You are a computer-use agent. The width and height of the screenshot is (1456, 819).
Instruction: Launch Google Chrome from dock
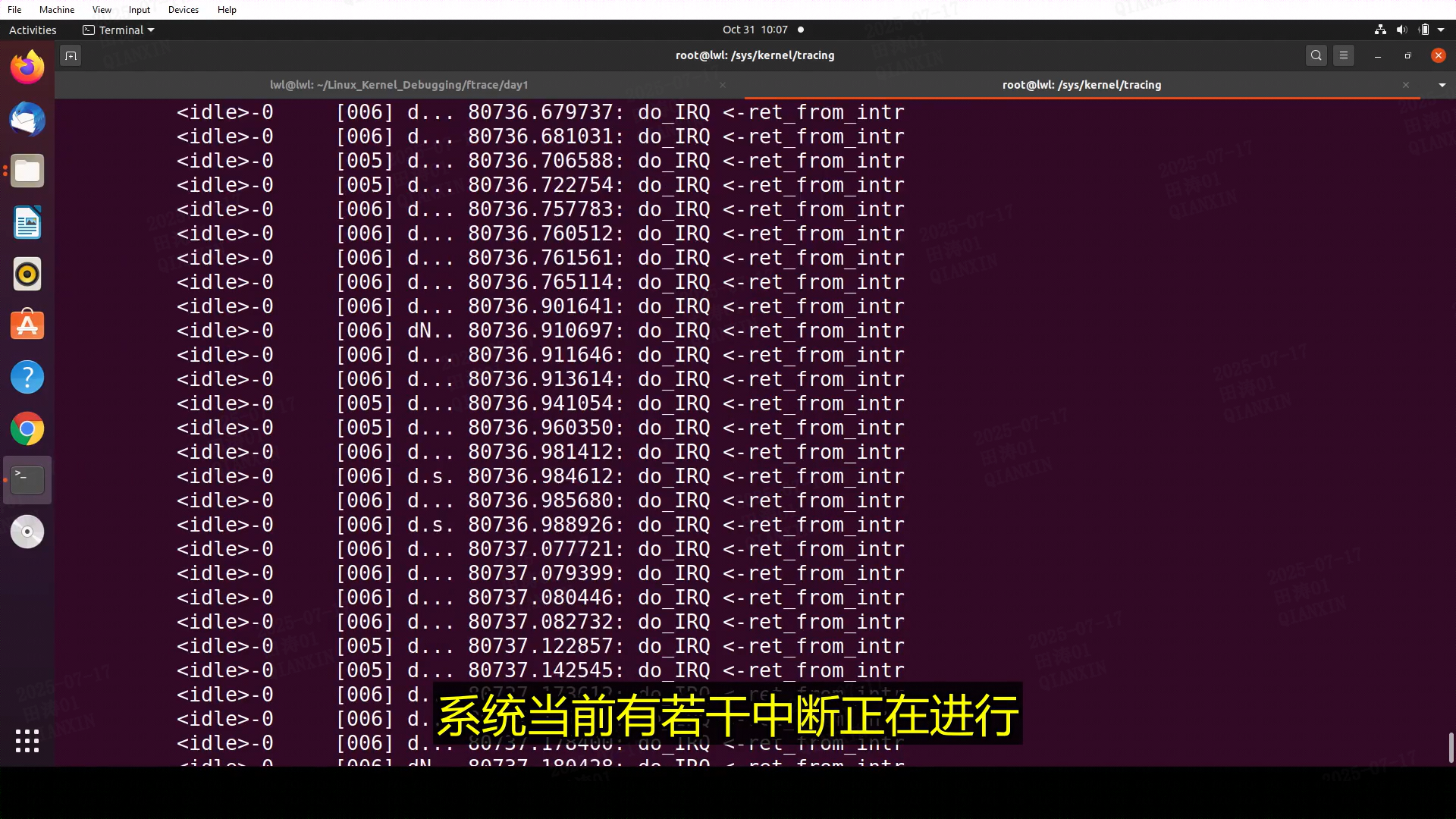pyautogui.click(x=27, y=429)
